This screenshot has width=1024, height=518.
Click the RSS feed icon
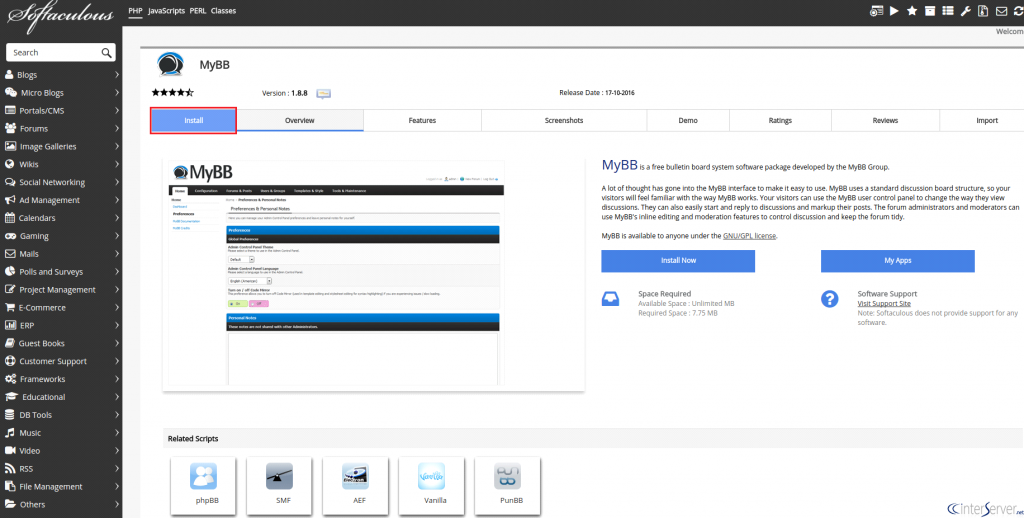(x=10, y=468)
